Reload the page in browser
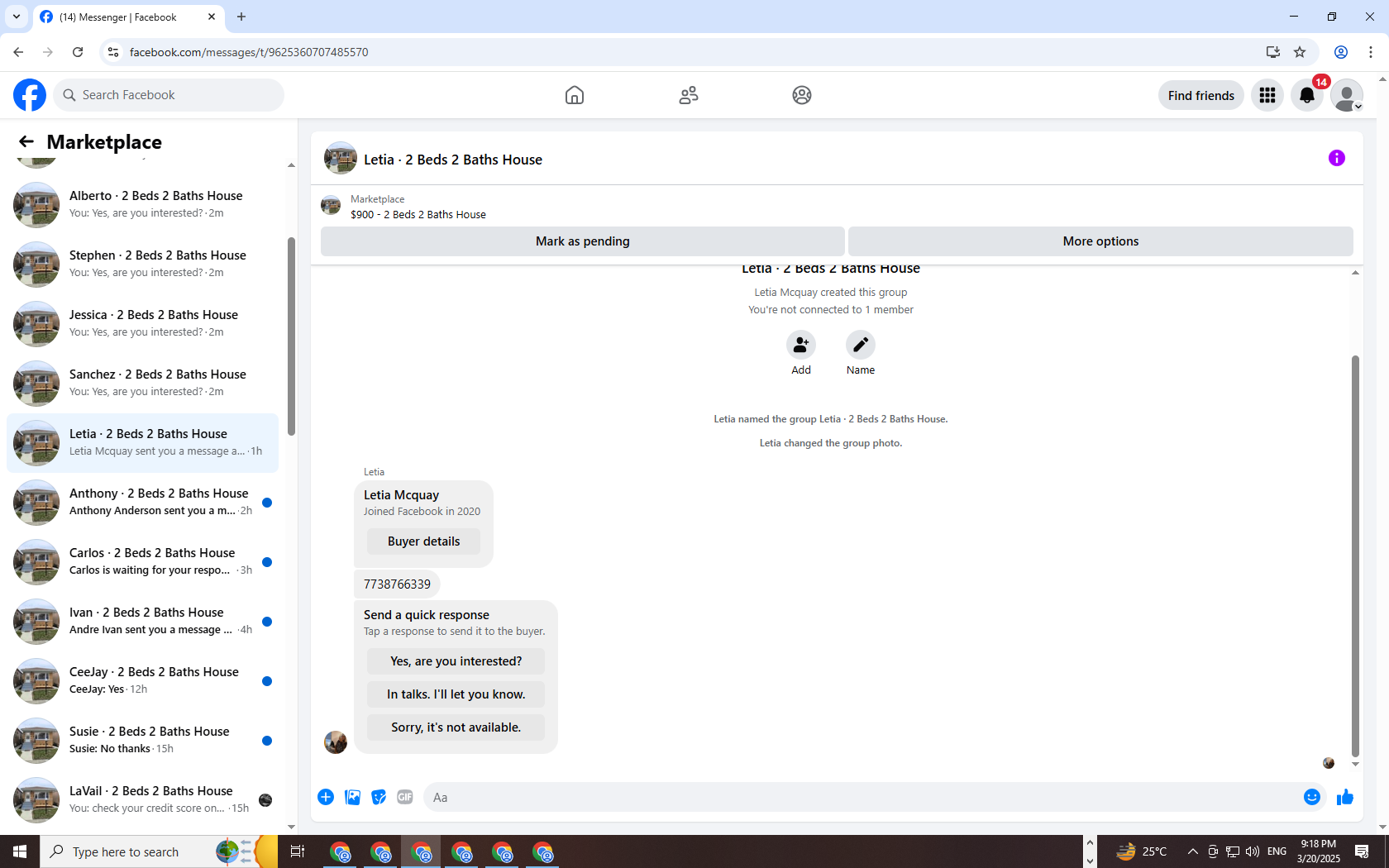This screenshot has height=868, width=1389. tap(78, 52)
